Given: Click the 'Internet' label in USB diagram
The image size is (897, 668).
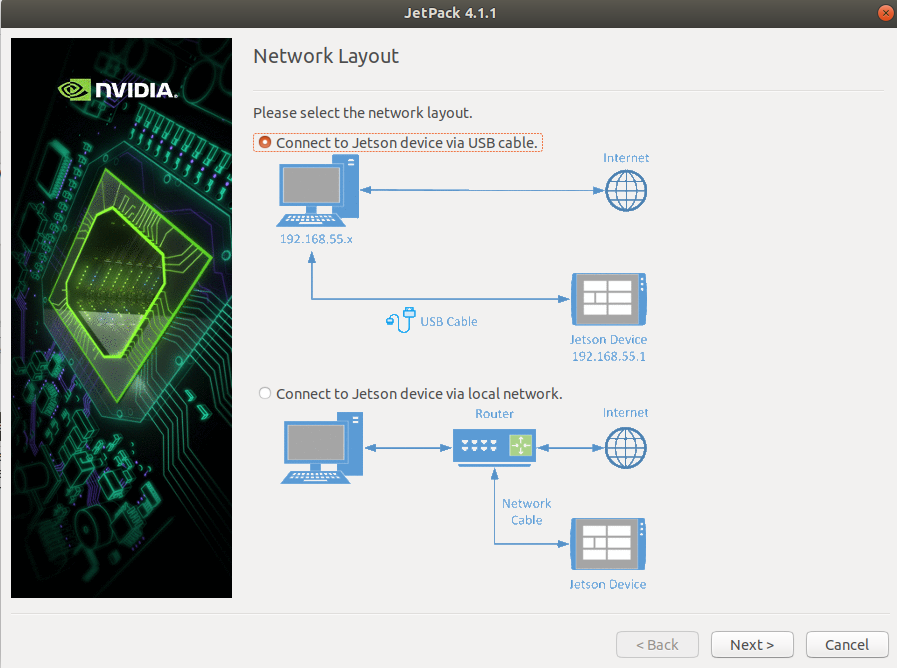Looking at the screenshot, I should (626, 158).
